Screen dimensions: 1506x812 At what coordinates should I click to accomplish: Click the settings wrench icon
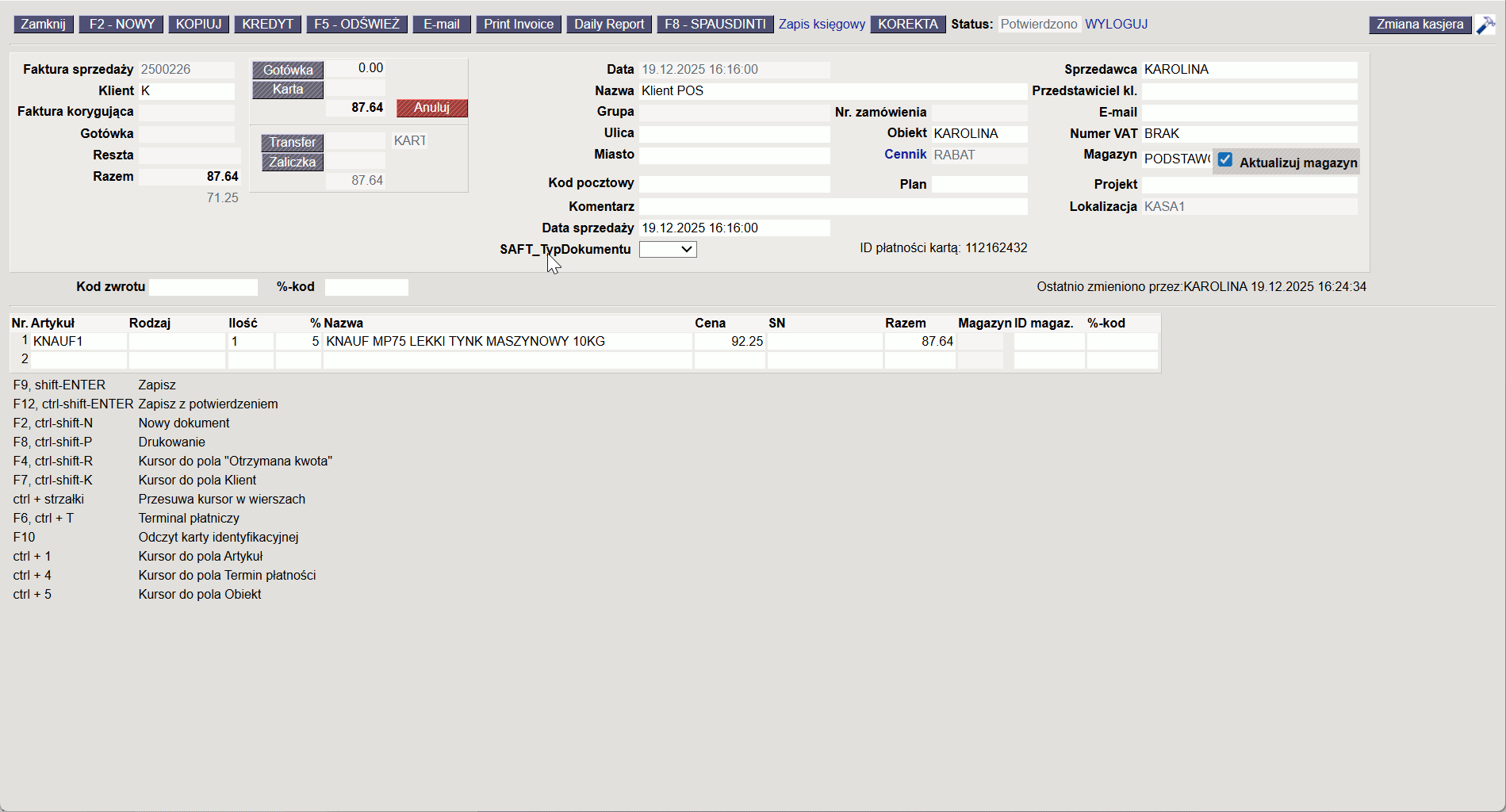1485,25
